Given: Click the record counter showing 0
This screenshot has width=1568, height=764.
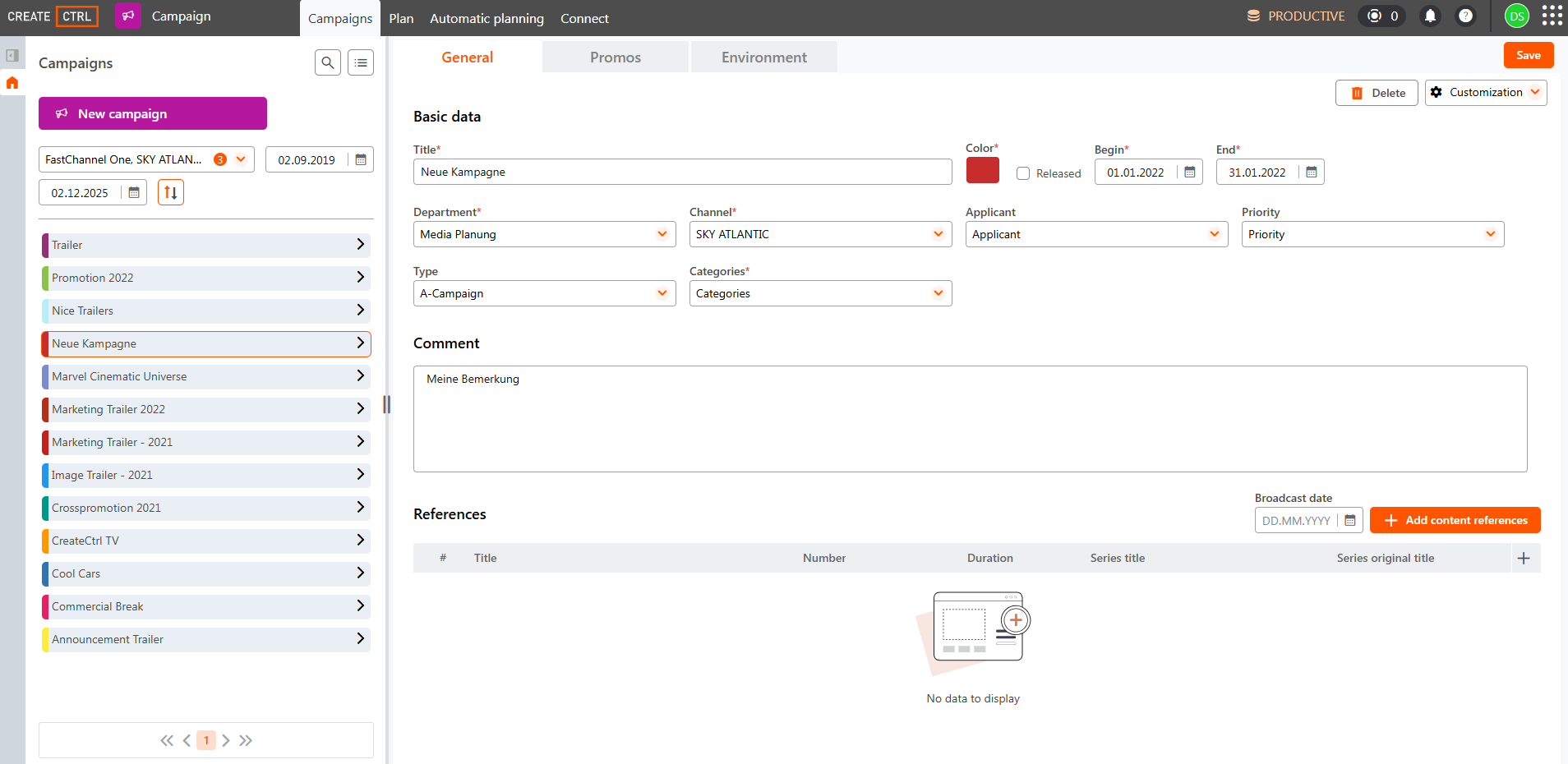Looking at the screenshot, I should pyautogui.click(x=1382, y=16).
